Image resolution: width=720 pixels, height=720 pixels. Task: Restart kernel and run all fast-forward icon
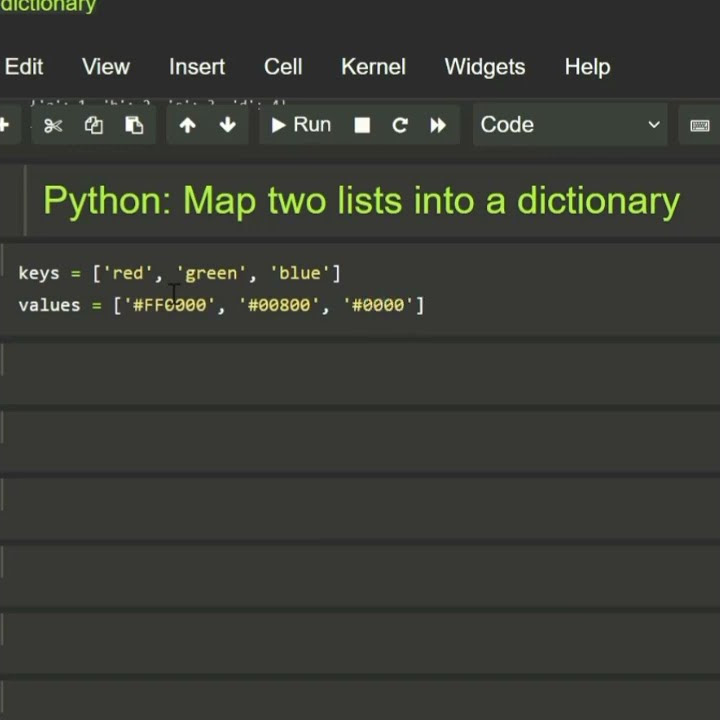tap(438, 125)
